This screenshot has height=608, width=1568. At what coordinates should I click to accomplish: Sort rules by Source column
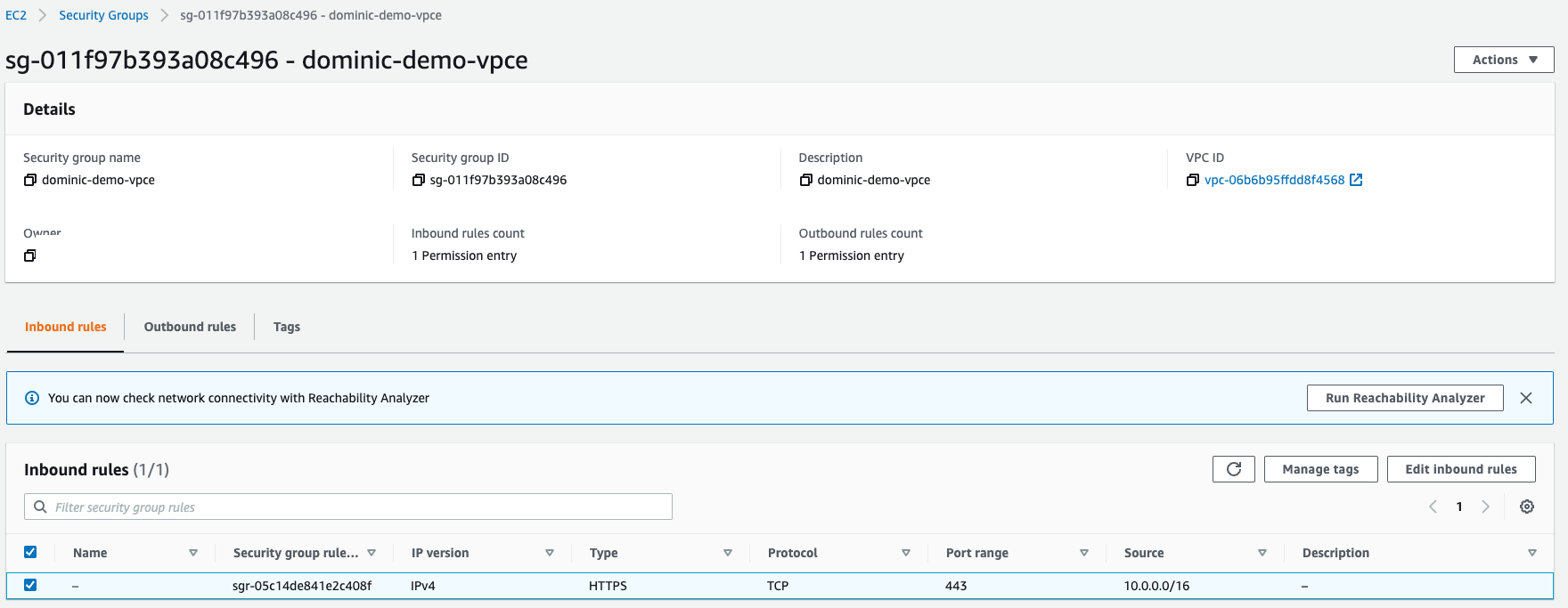(1262, 553)
